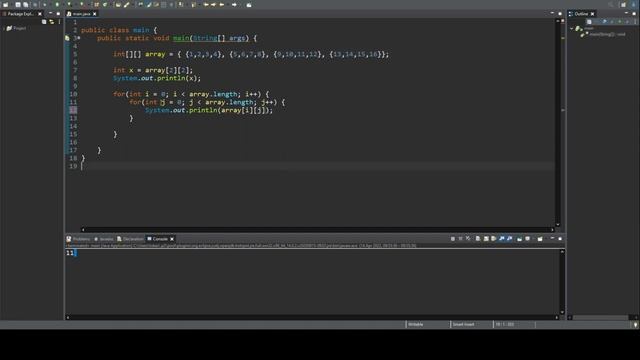This screenshot has height=360, width=640.
Task: Close the Console tab
Action: click(x=172, y=239)
